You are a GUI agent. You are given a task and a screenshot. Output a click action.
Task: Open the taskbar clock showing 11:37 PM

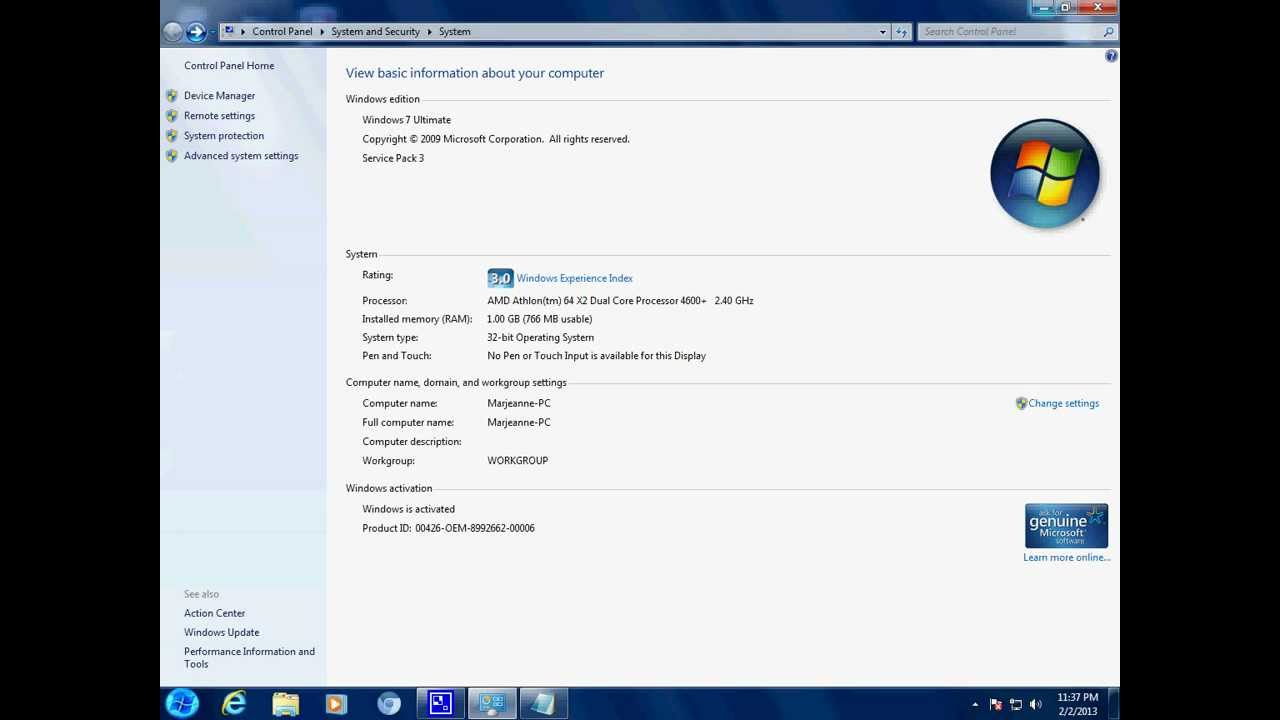1077,704
